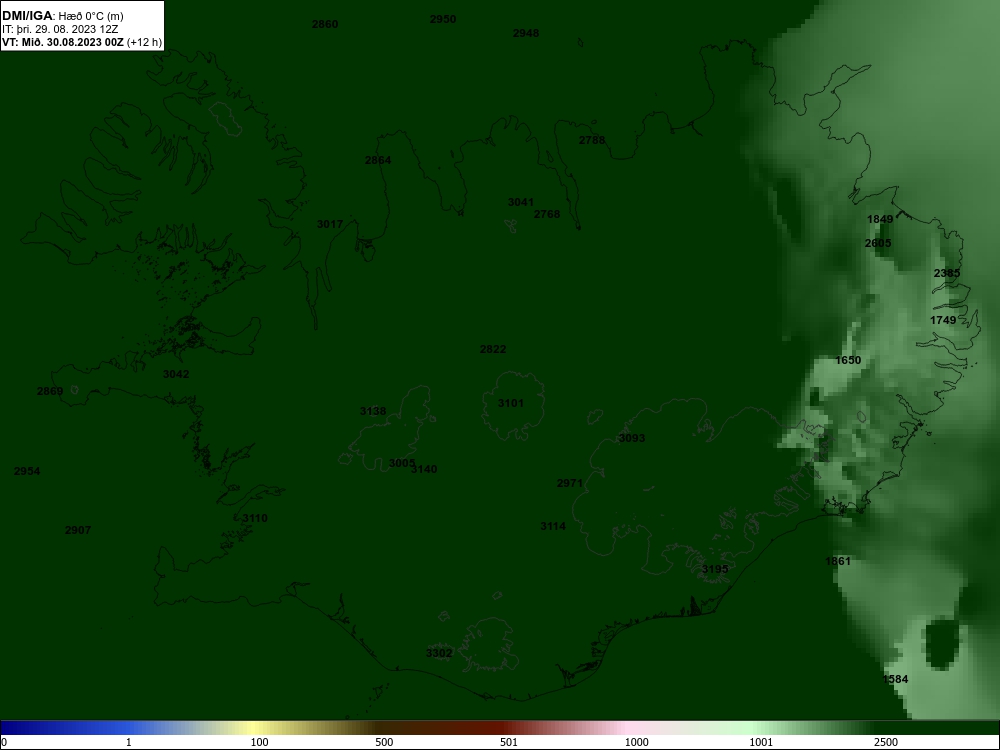Click the 3042 value on the map
This screenshot has height=750, width=1000.
pyautogui.click(x=175, y=374)
